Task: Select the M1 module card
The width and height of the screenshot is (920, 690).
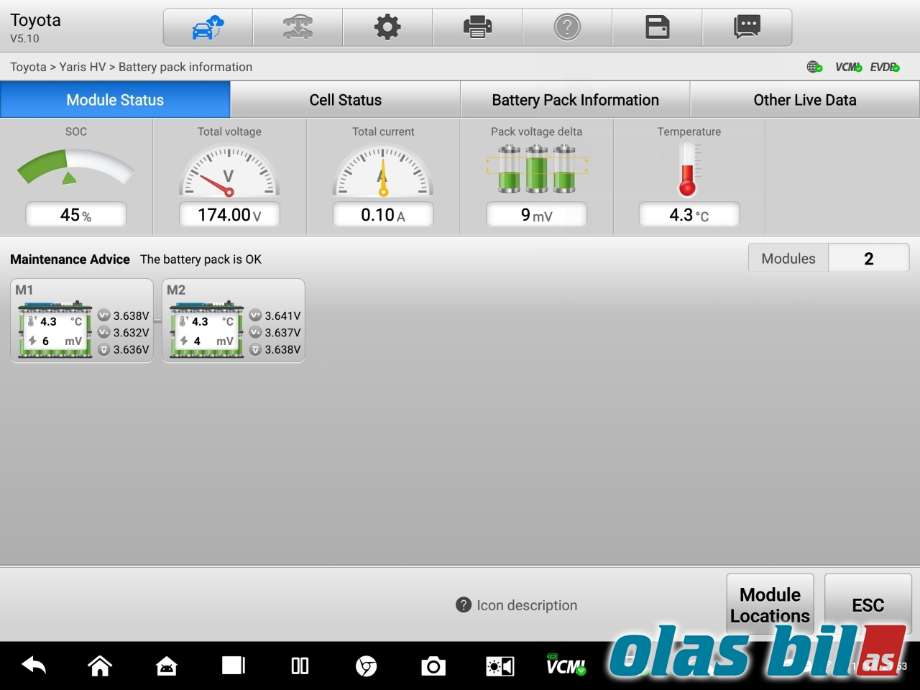Action: pos(82,320)
